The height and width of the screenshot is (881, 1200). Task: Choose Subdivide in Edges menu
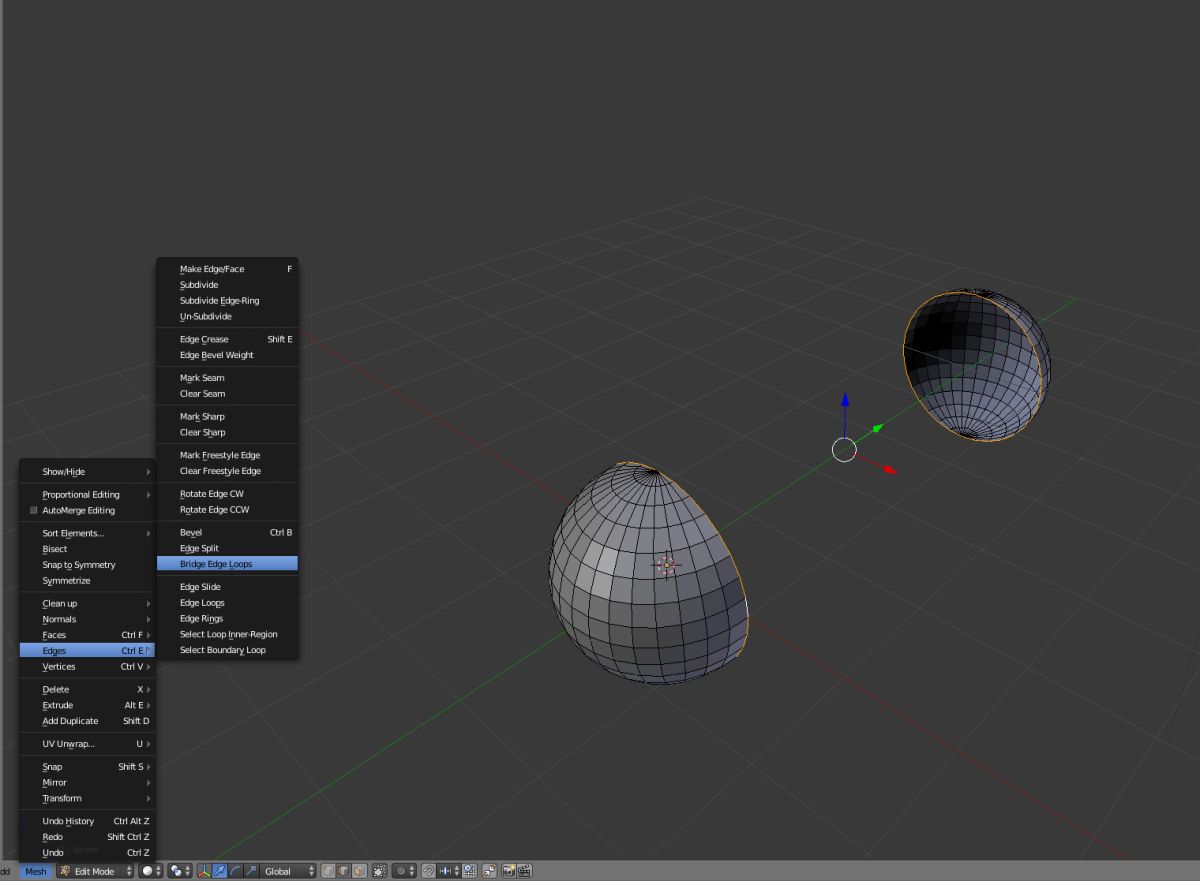tap(227, 285)
